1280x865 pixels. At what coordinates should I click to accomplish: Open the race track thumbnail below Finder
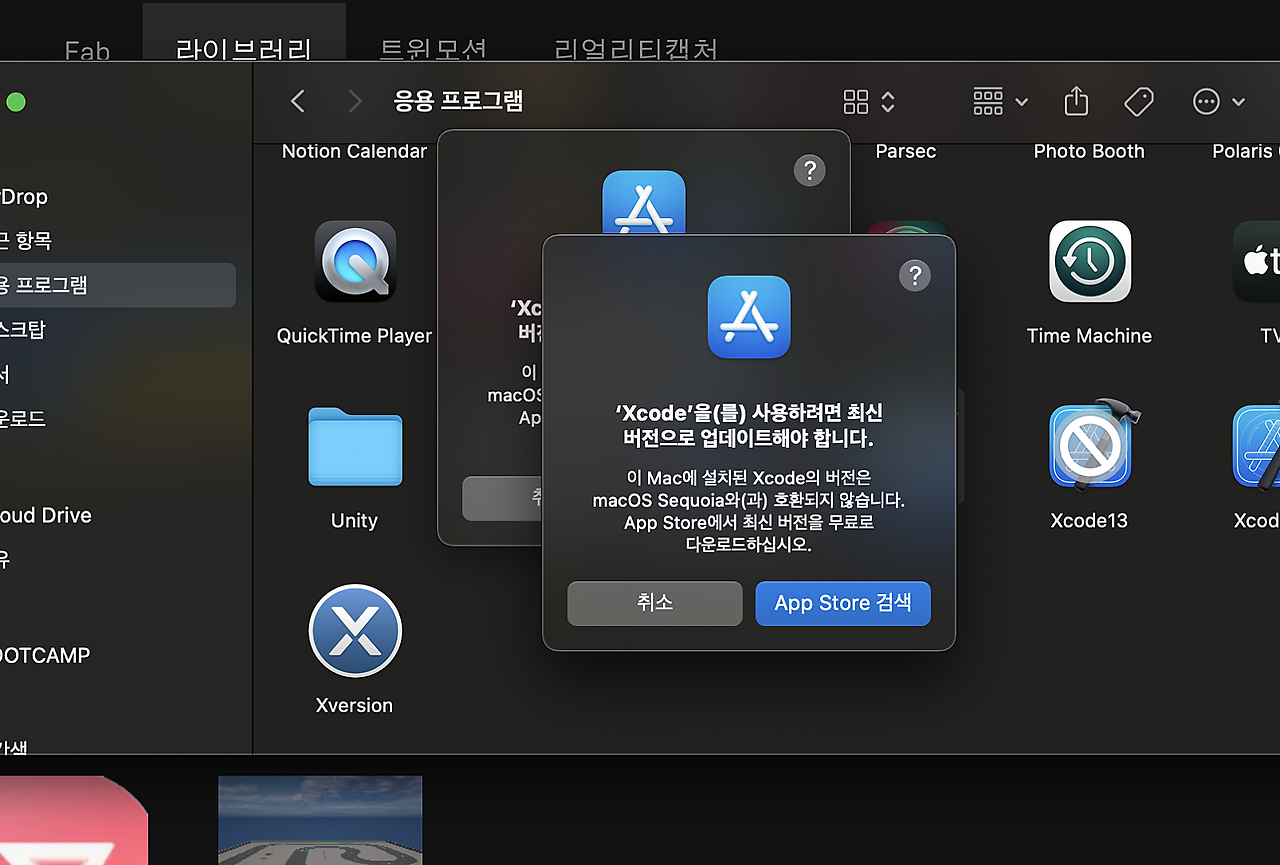point(320,820)
